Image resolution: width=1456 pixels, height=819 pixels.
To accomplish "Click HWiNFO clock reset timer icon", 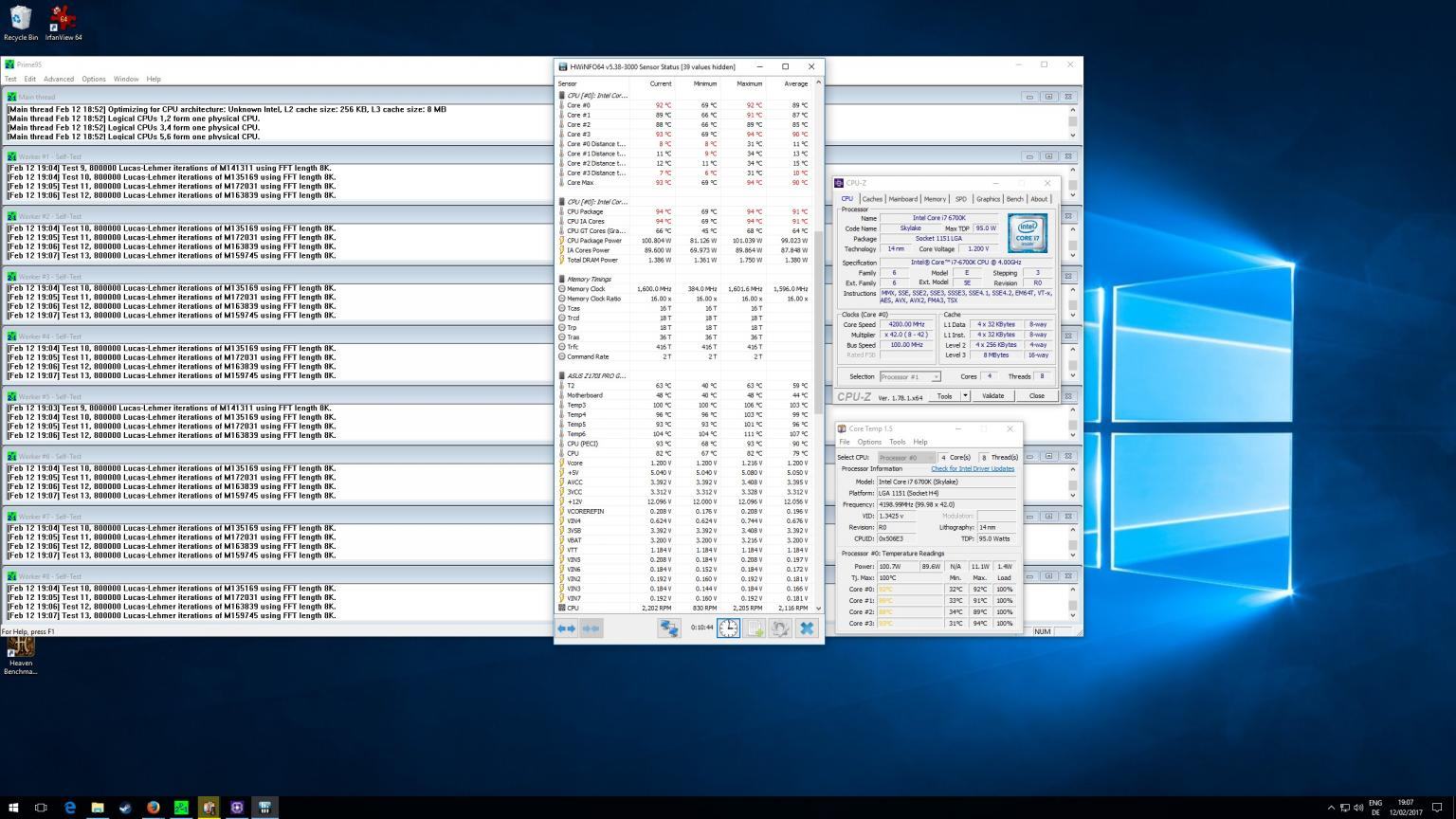I will [x=728, y=628].
